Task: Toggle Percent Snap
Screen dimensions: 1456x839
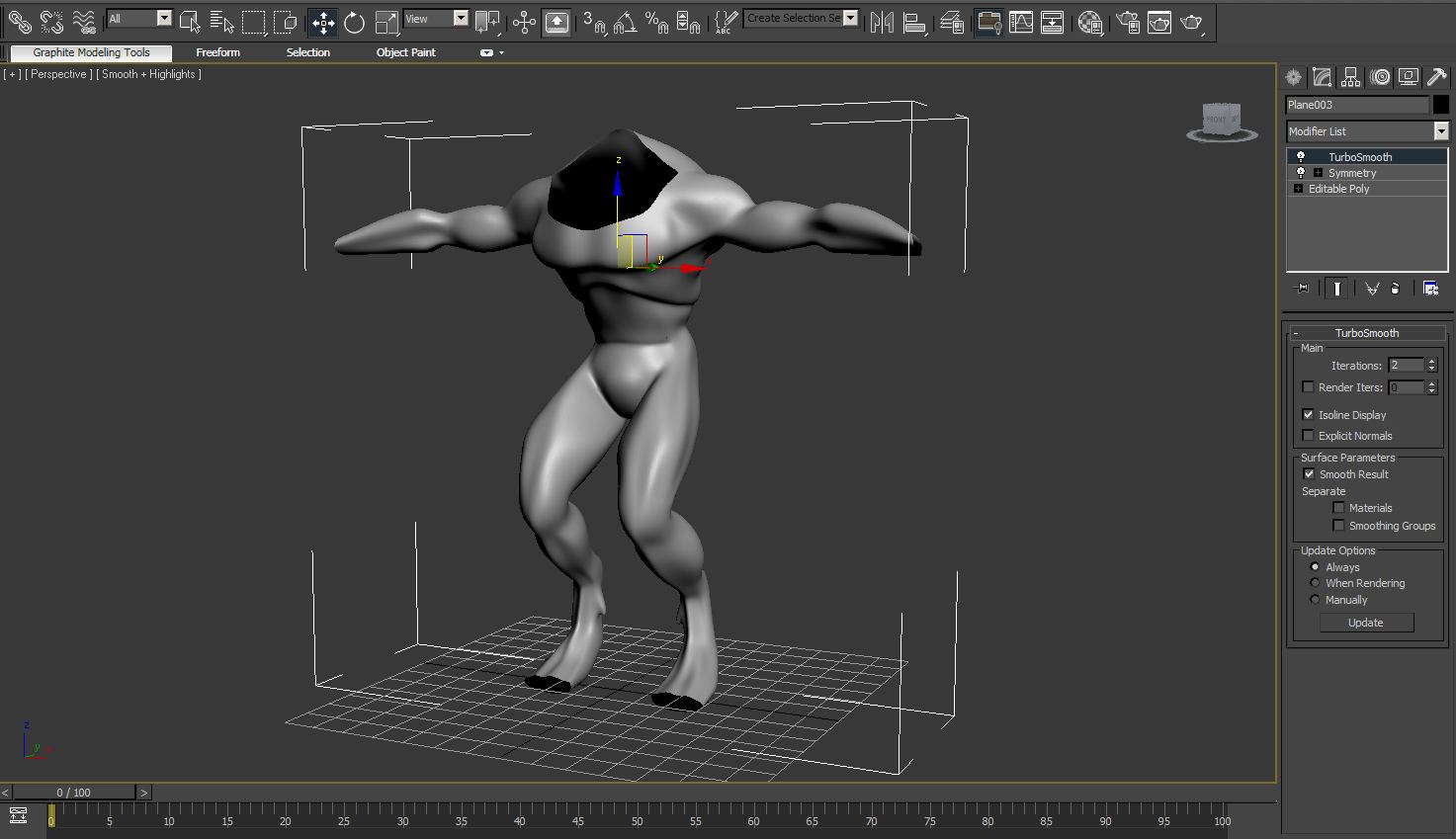Action: 657,21
